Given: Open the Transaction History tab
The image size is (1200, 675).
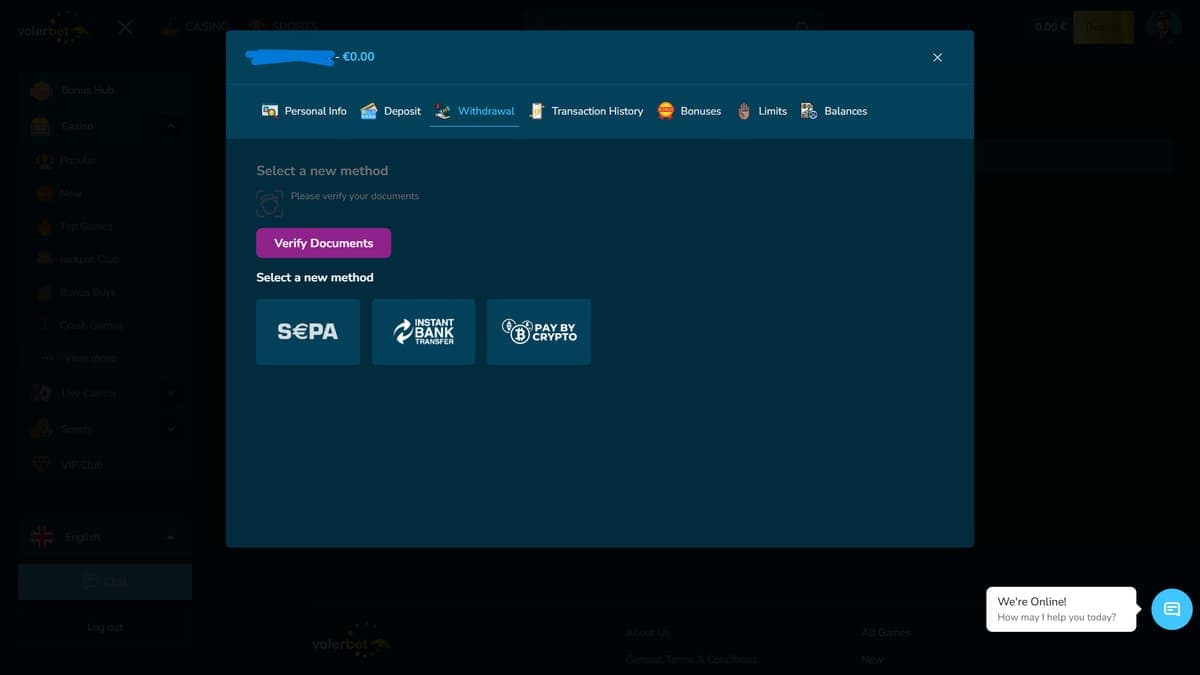Looking at the screenshot, I should pos(586,111).
